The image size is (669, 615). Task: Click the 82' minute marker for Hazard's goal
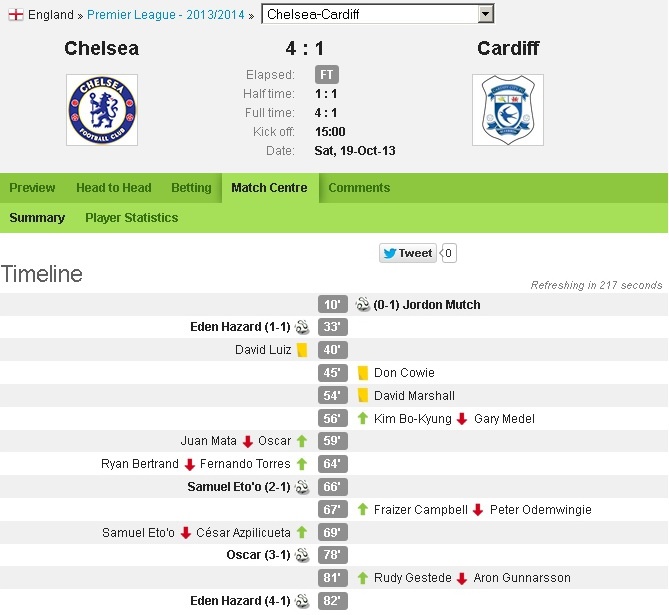(x=333, y=601)
